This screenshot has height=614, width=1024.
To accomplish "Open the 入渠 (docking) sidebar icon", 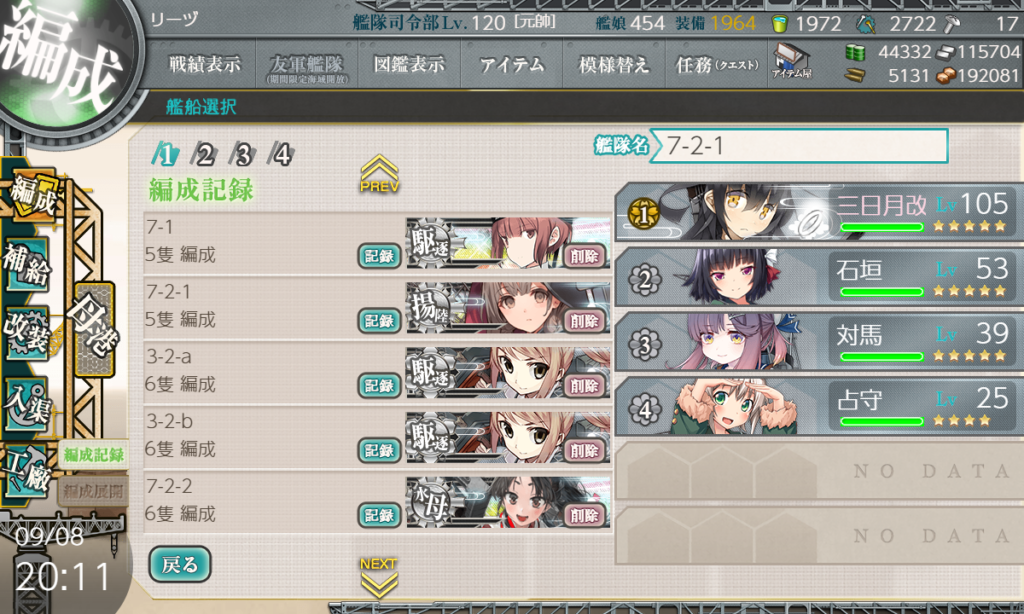I will 27,404.
